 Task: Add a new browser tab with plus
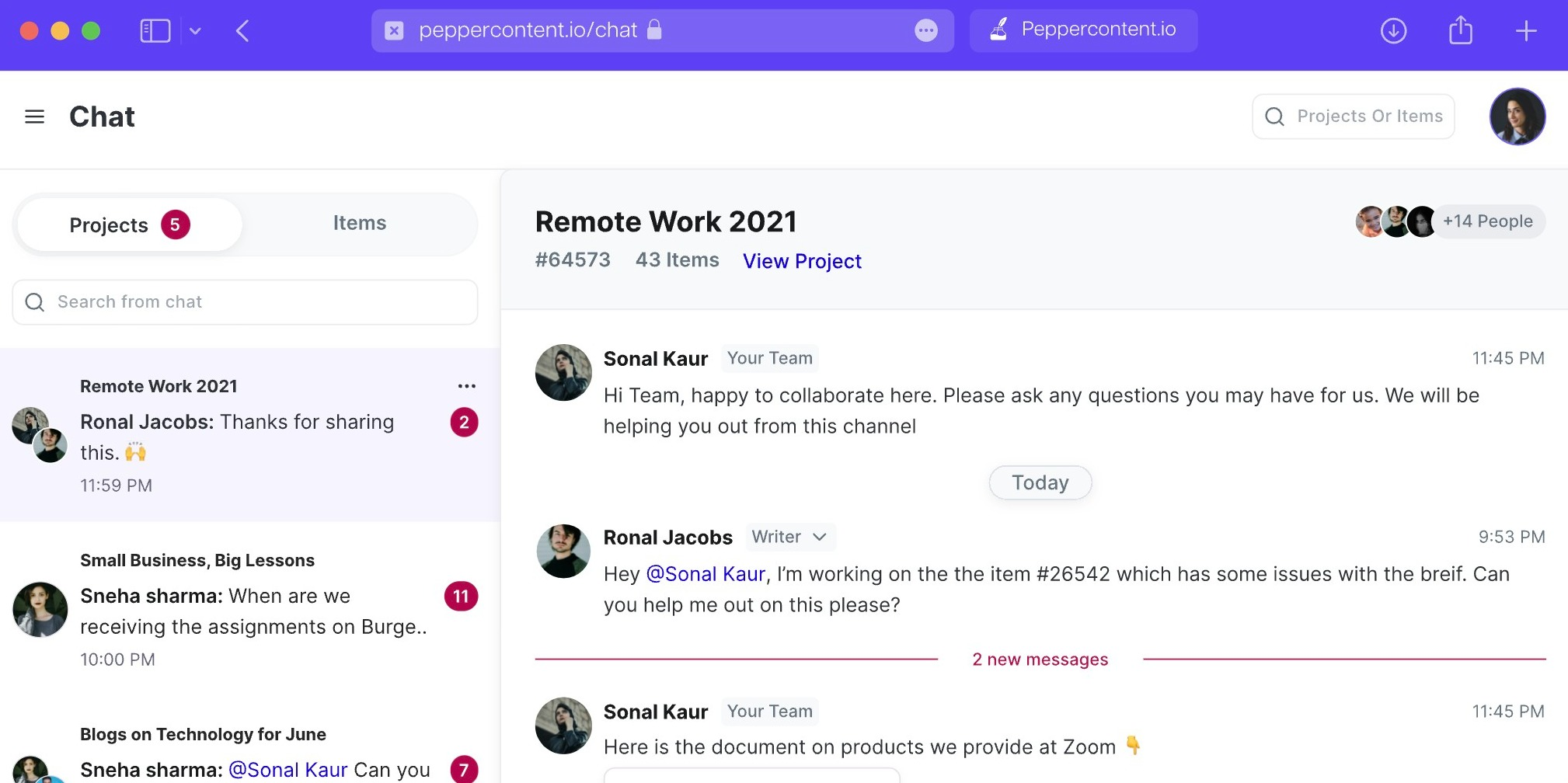coord(1526,31)
